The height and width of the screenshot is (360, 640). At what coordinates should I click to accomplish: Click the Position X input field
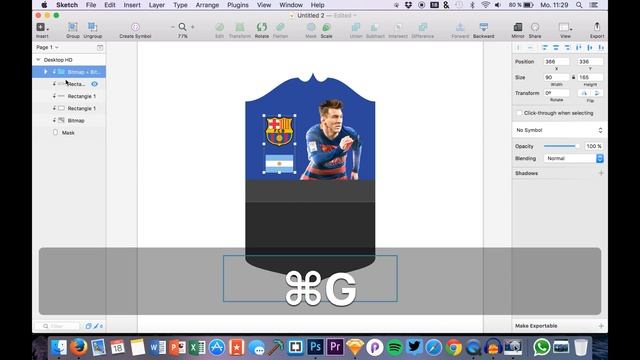click(x=556, y=62)
